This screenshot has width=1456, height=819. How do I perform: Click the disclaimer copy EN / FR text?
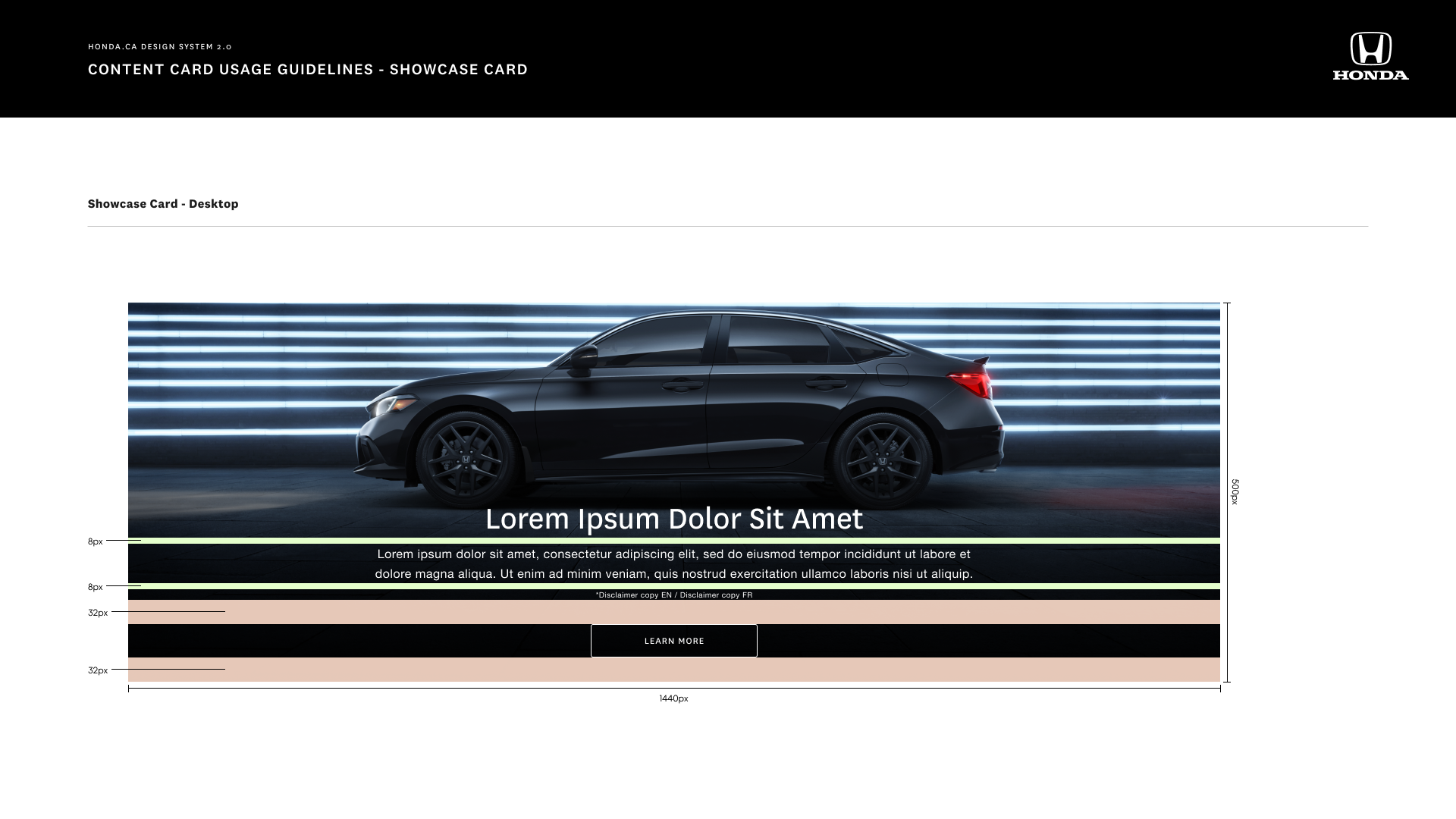(x=673, y=595)
